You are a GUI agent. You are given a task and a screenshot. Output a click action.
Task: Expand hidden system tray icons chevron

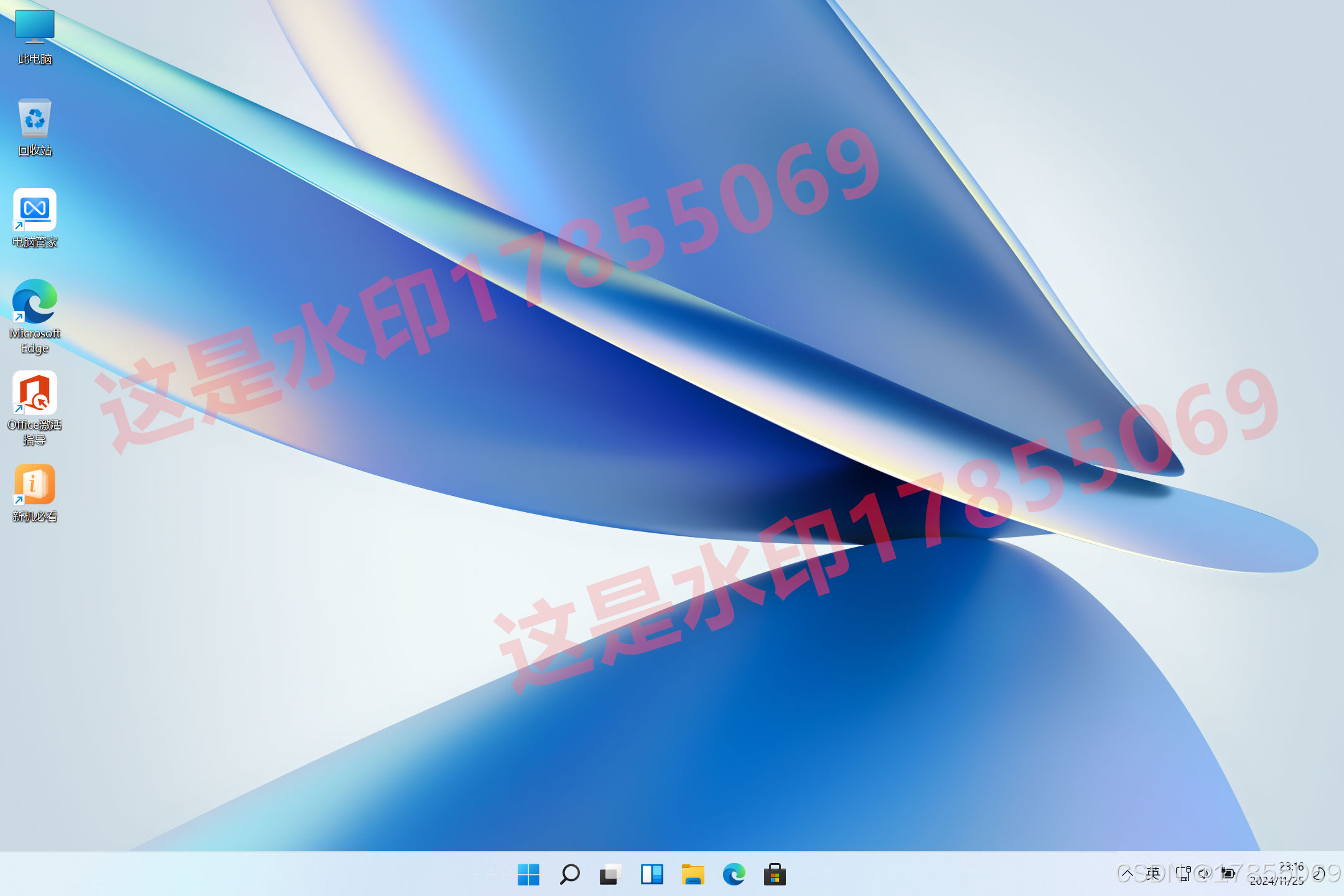tap(1126, 874)
